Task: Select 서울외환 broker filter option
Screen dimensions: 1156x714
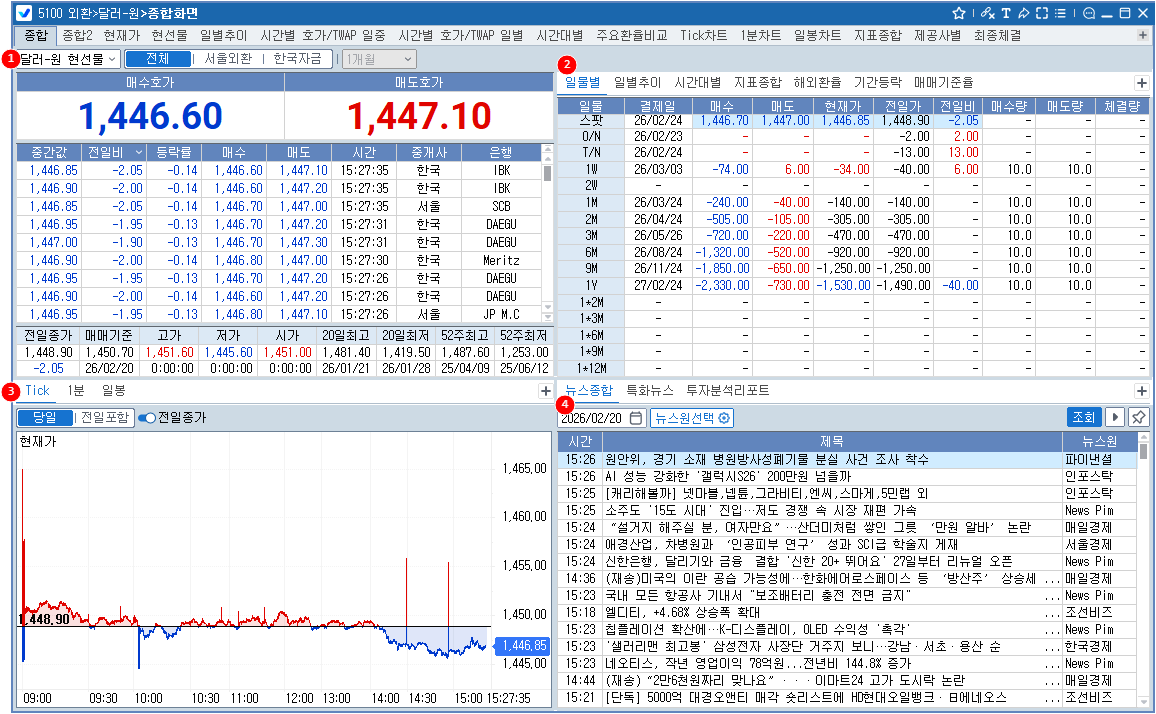Action: [228, 59]
